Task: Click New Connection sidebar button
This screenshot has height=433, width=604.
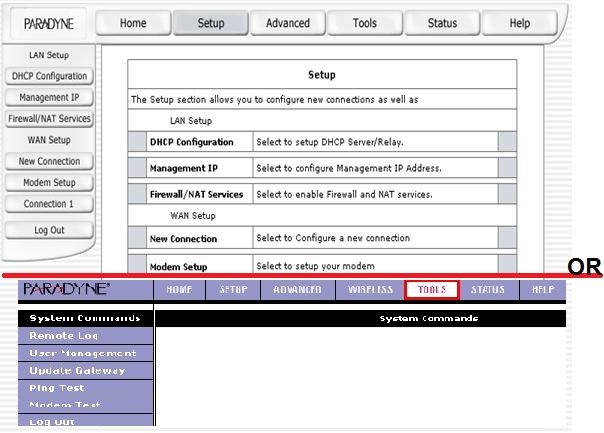Action: pyautogui.click(x=49, y=161)
